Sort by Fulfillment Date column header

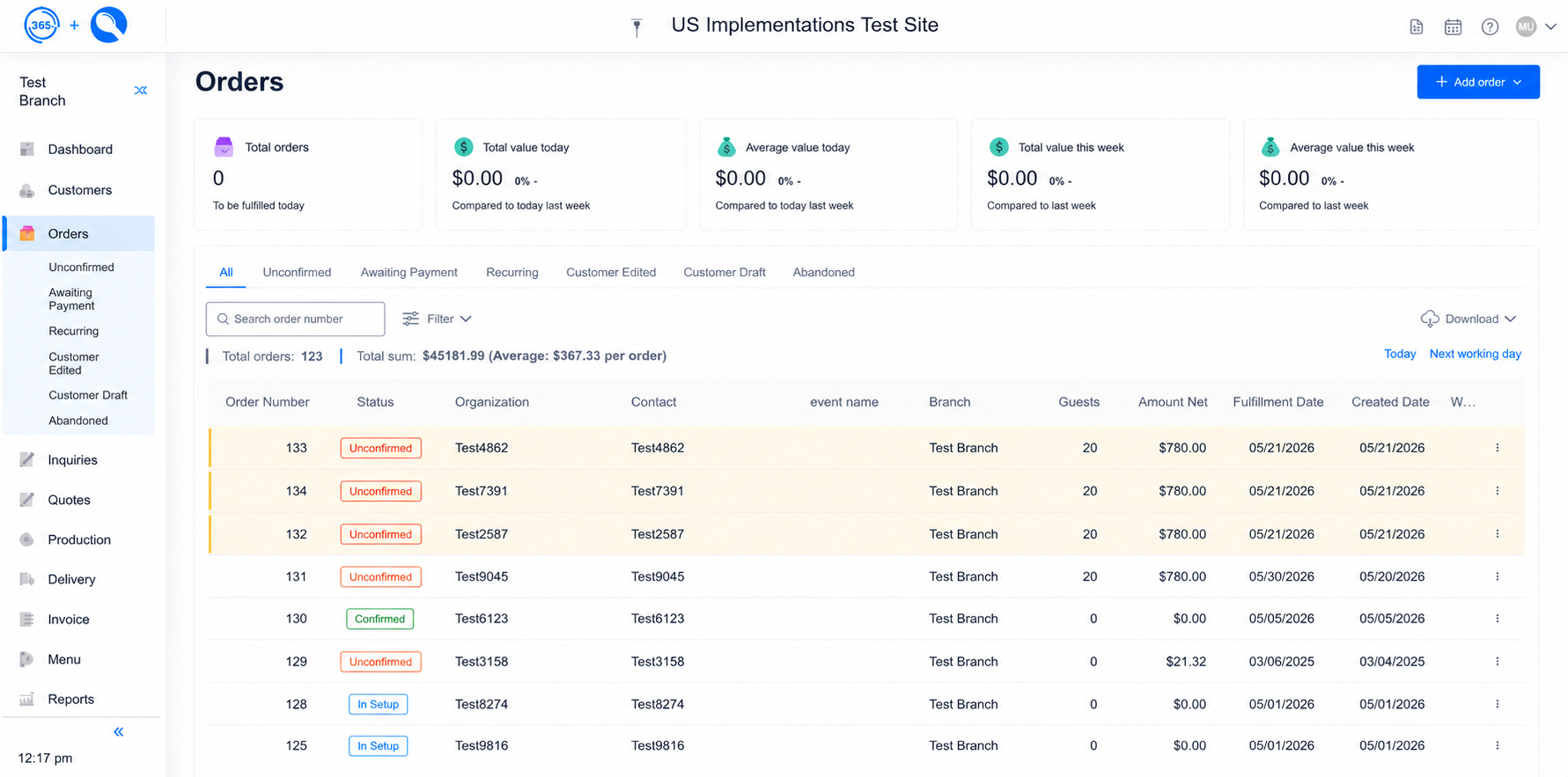coord(1277,402)
